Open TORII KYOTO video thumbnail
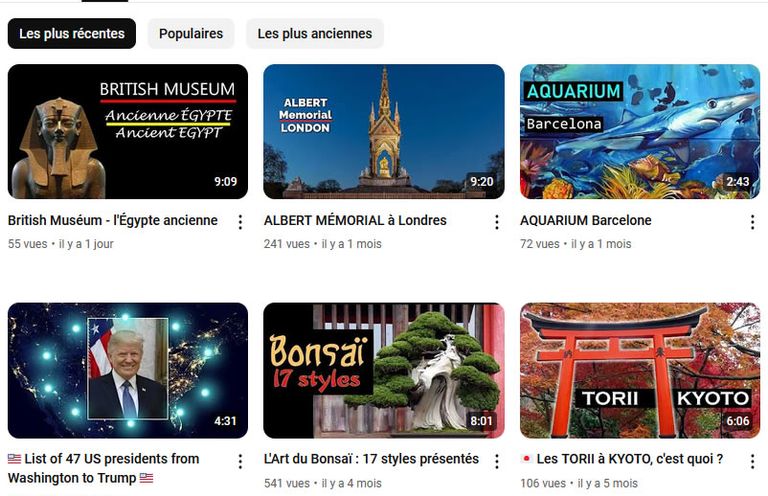 640,370
